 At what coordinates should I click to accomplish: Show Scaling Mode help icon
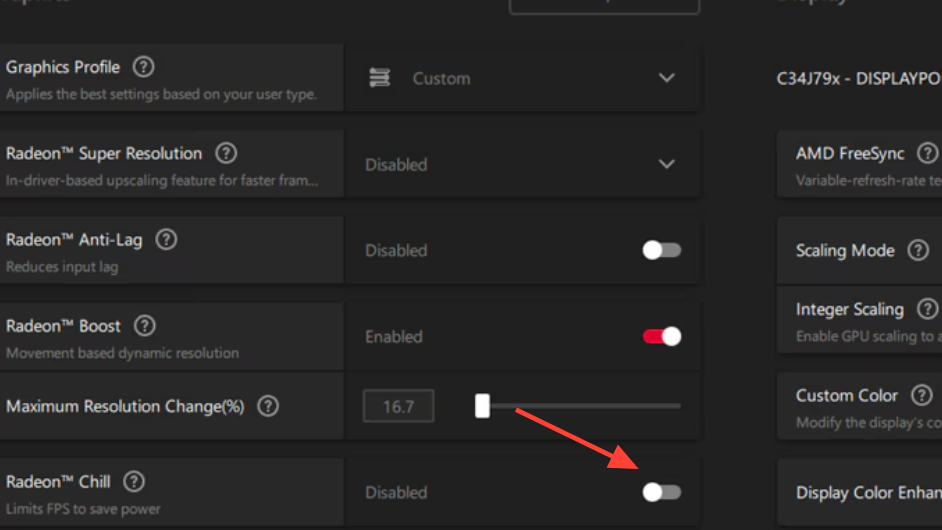pyautogui.click(x=918, y=250)
